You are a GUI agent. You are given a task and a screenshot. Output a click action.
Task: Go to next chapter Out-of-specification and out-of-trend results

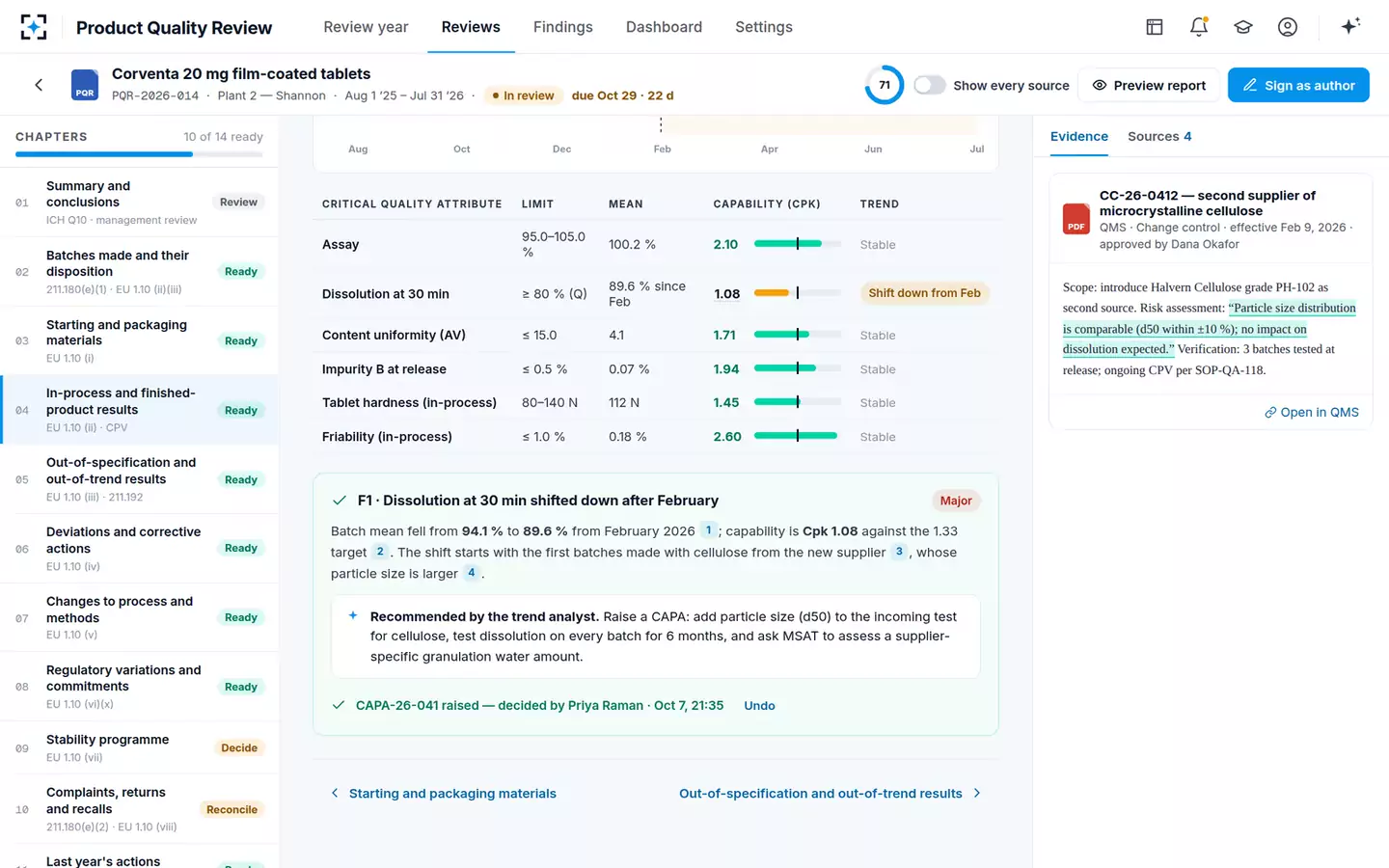tap(830, 794)
